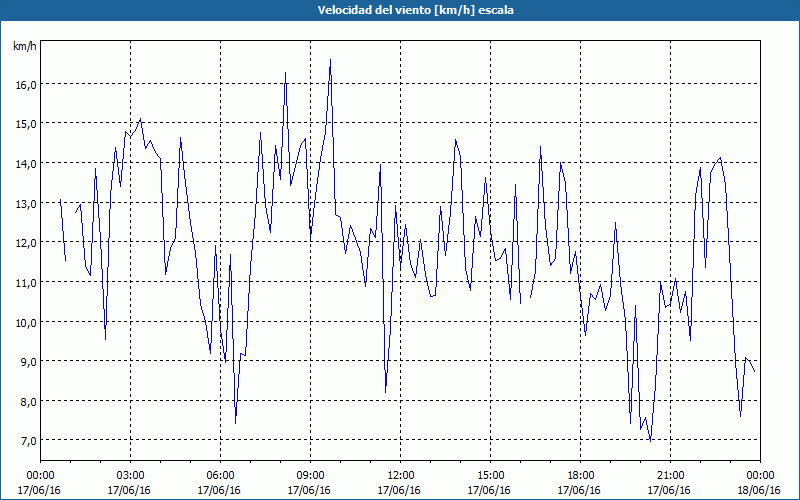Screen dimensions: 800x500
Task: Click the "17/06/16" date under 18:00
Action: pos(579,490)
